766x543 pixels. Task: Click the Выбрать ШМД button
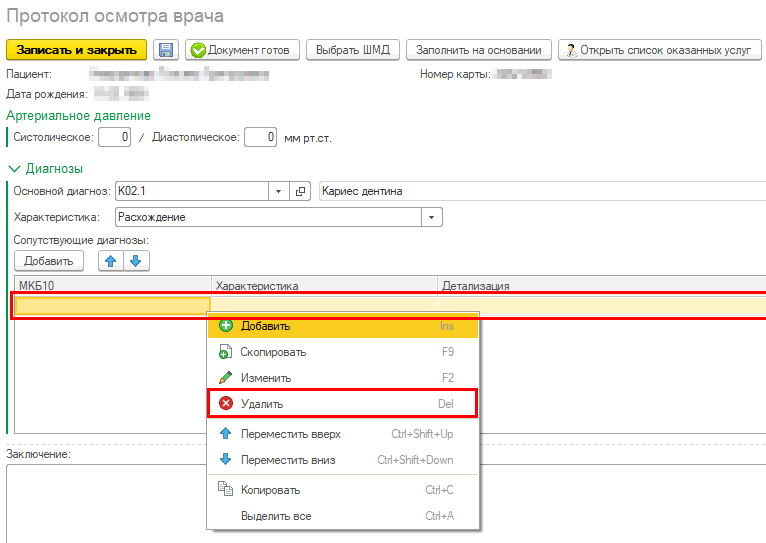coord(353,50)
